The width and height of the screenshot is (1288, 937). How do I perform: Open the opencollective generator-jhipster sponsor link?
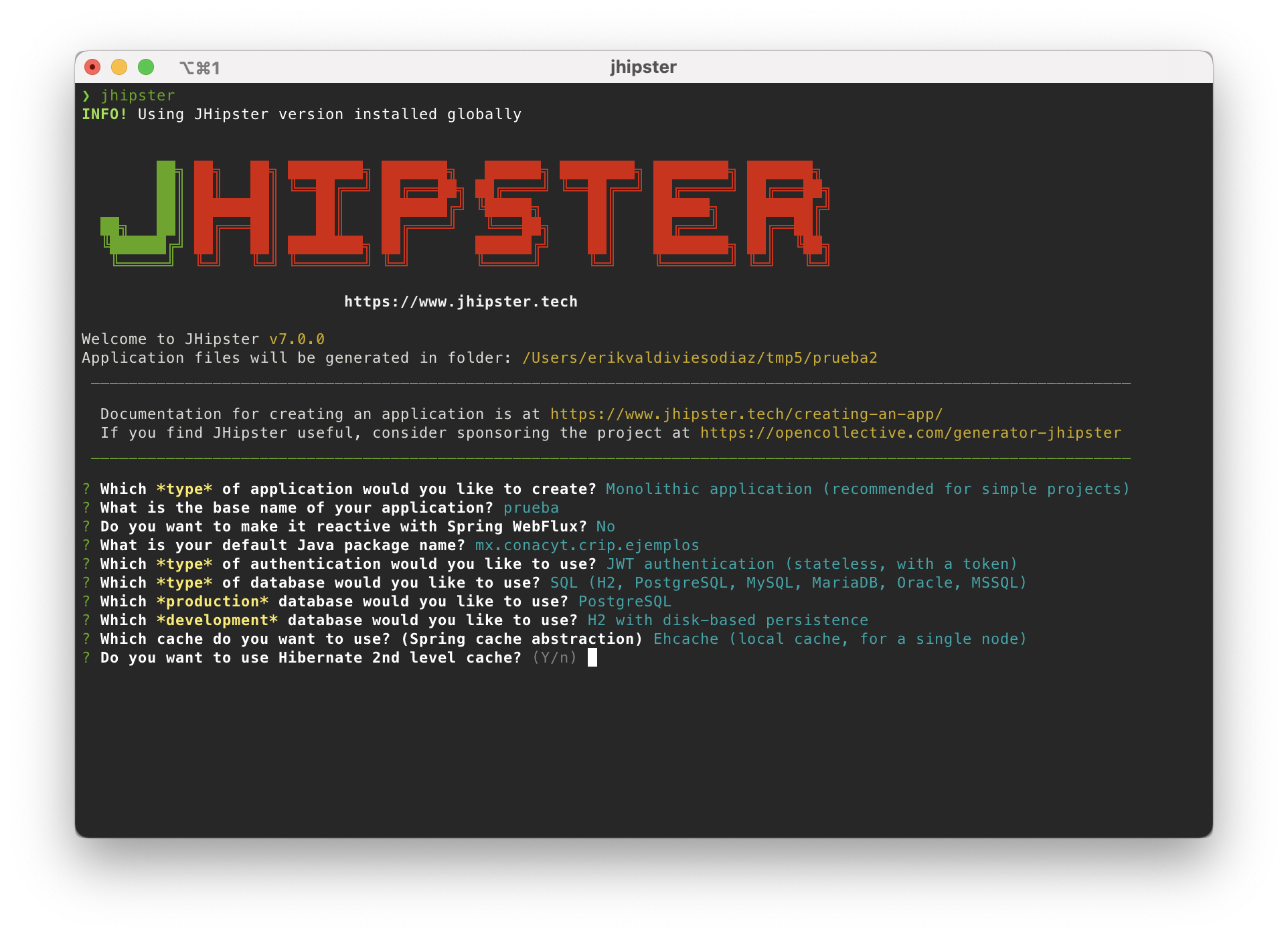(910, 433)
